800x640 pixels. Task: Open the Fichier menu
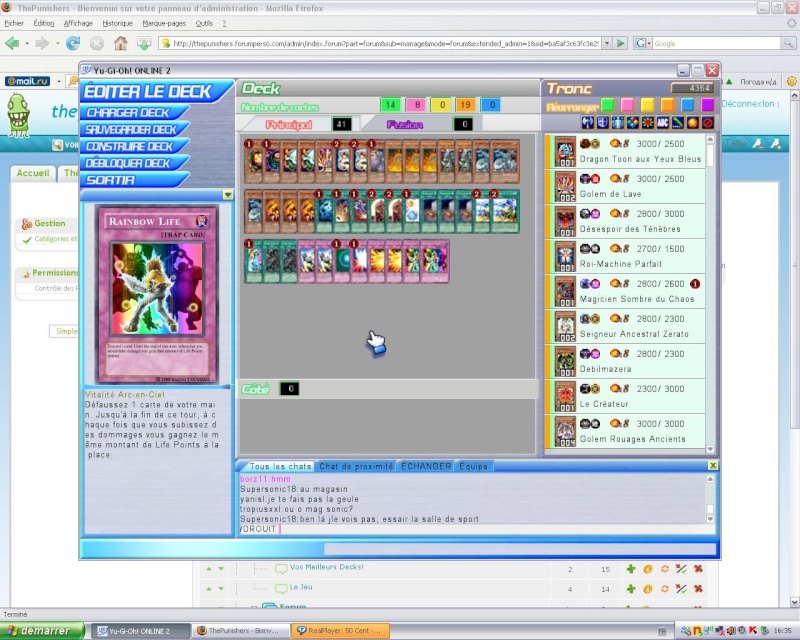tap(14, 23)
